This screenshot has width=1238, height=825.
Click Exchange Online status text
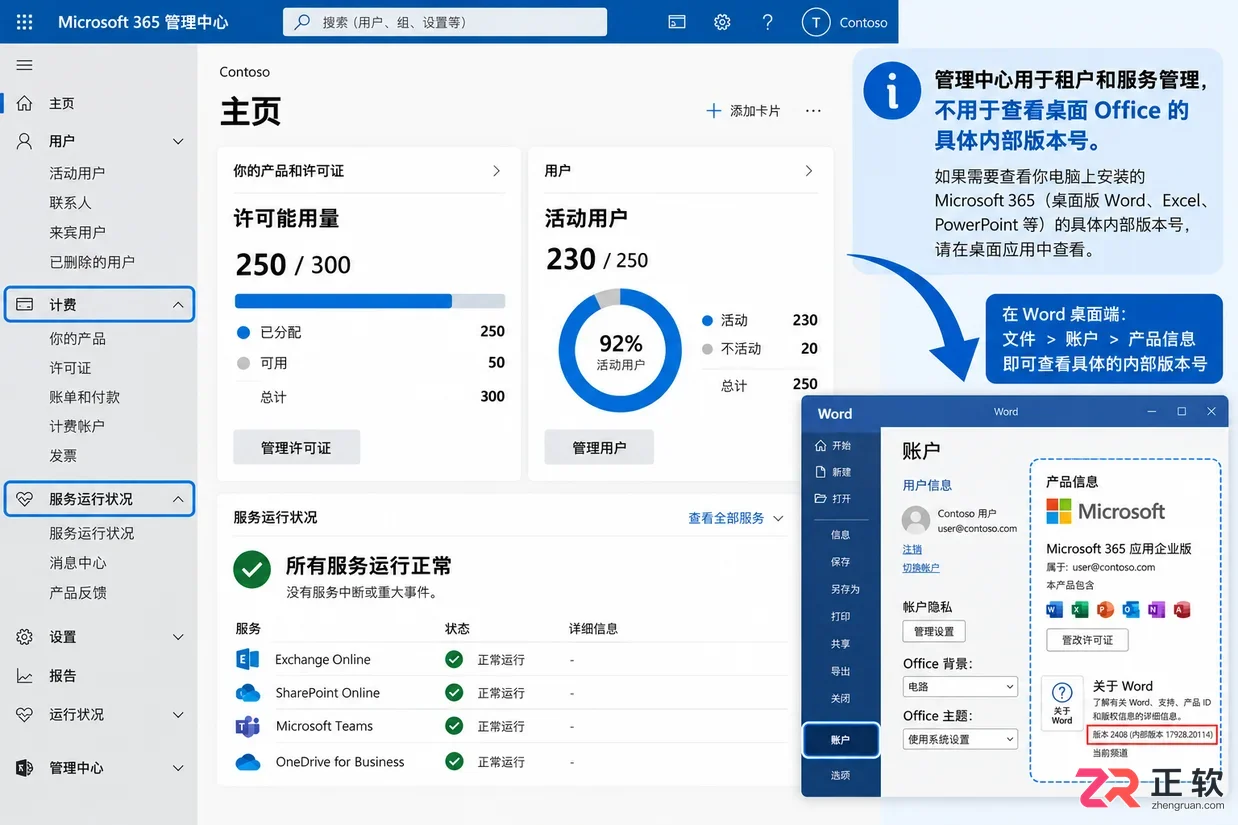[501, 660]
